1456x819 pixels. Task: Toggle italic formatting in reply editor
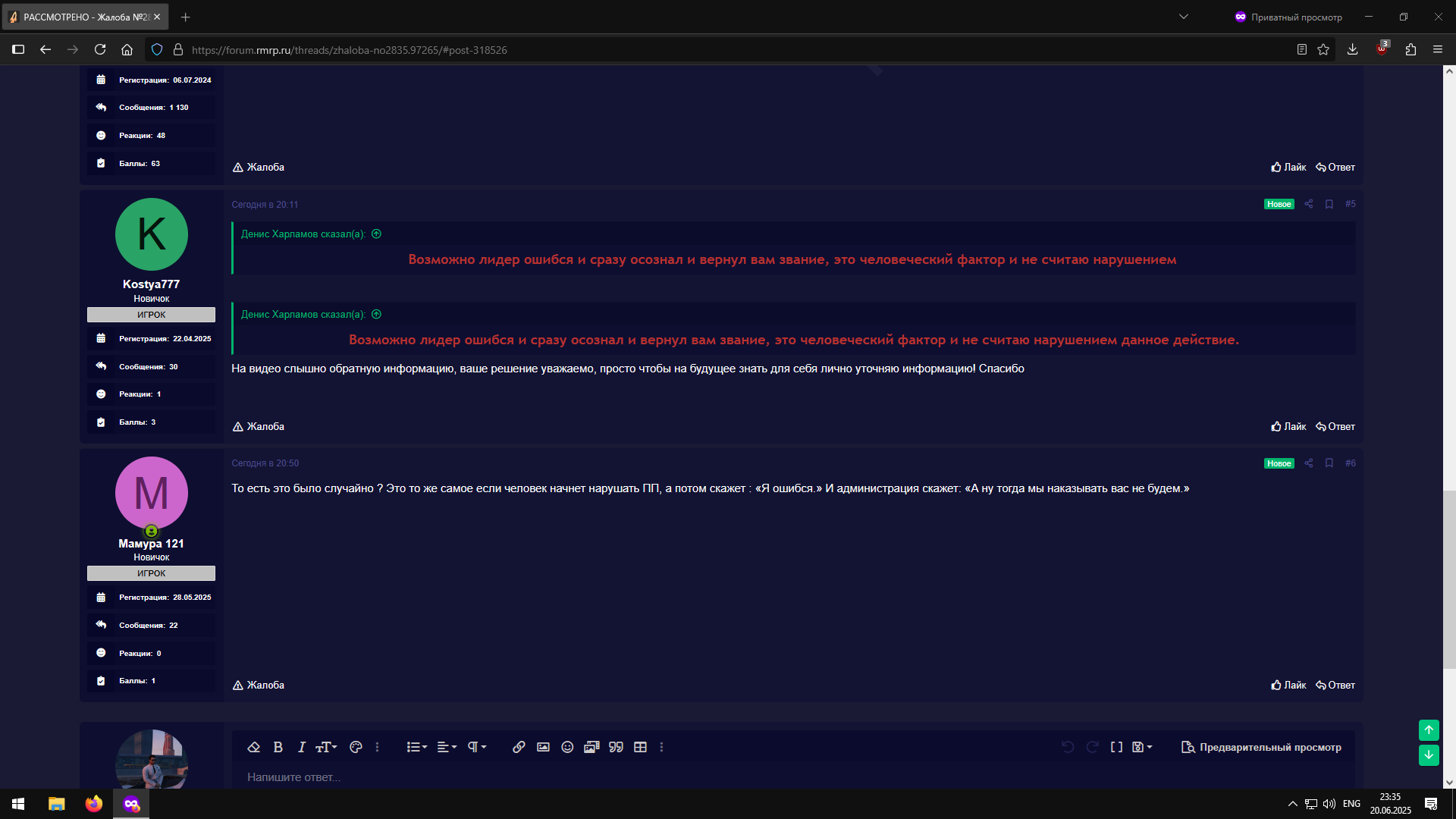[x=301, y=747]
